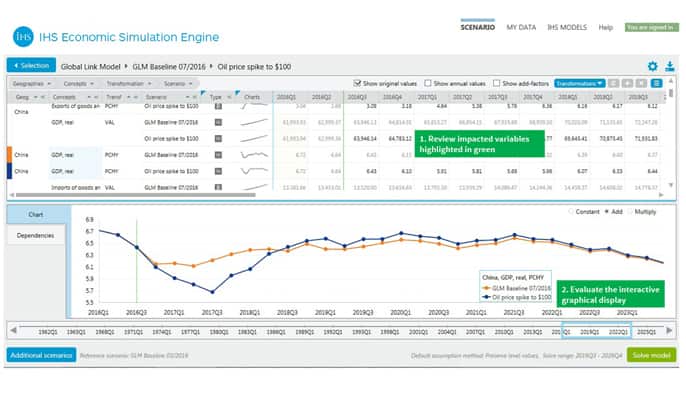Open the Help menu
Screen dimensions: 686x400
click(x=606, y=27)
